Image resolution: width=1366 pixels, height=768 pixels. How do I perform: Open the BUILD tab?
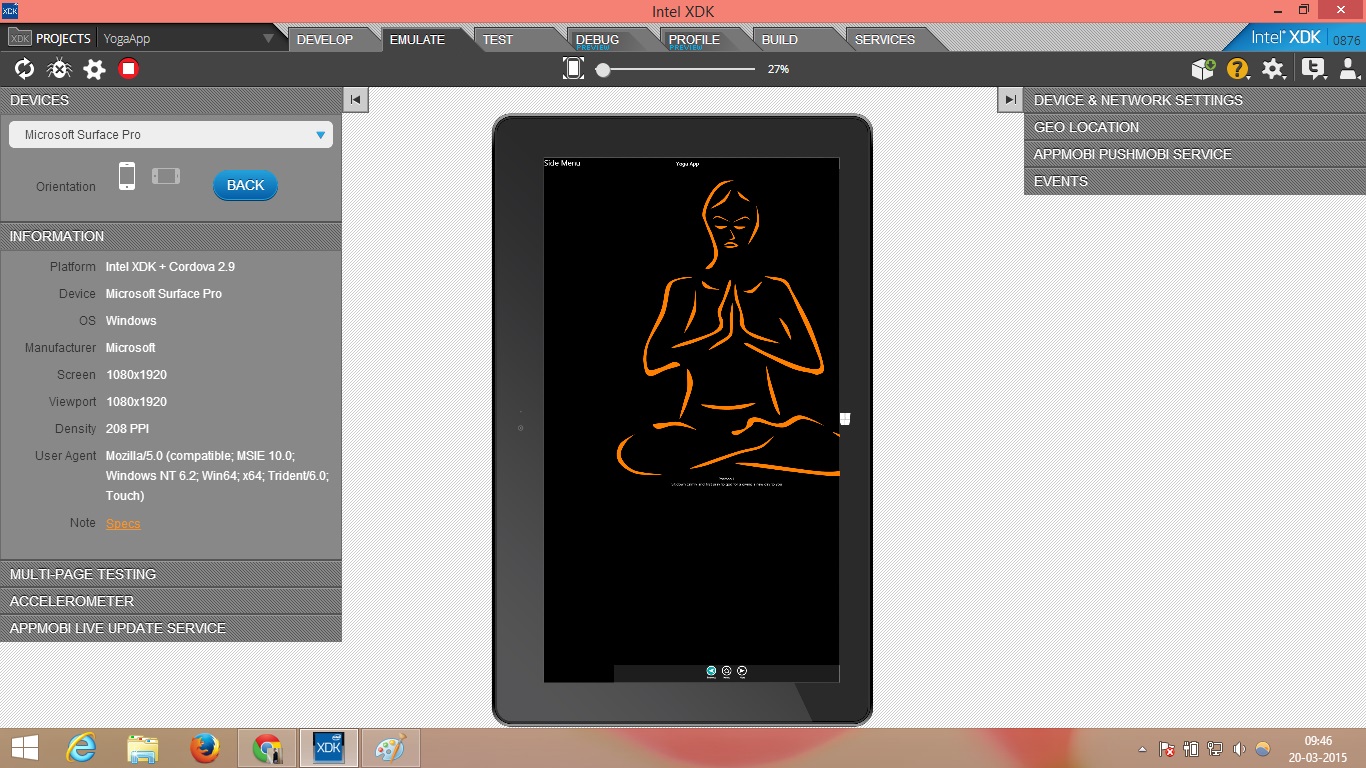click(x=780, y=40)
